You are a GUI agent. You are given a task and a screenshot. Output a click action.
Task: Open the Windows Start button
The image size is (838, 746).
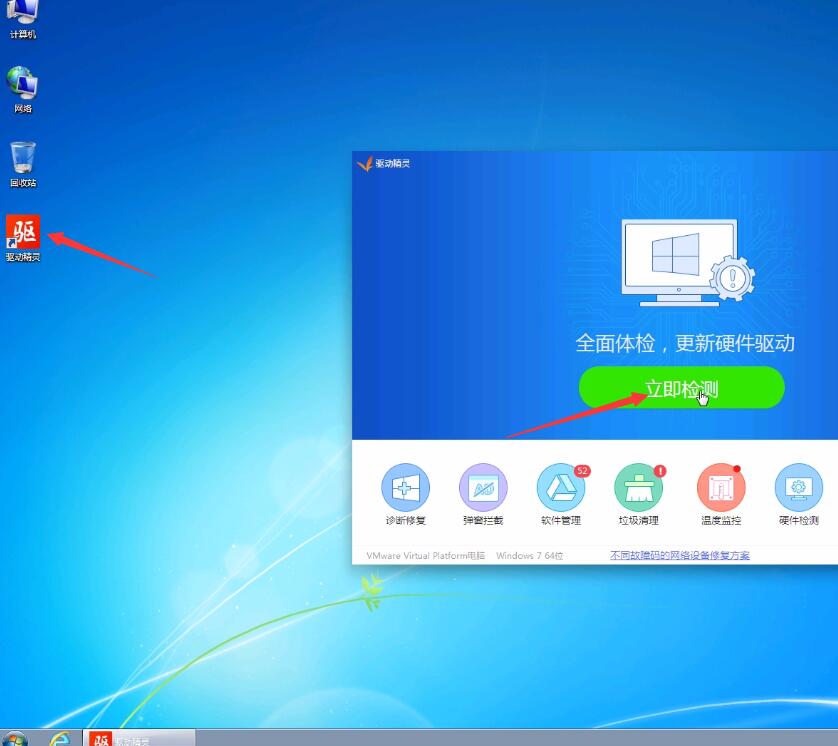(x=14, y=739)
